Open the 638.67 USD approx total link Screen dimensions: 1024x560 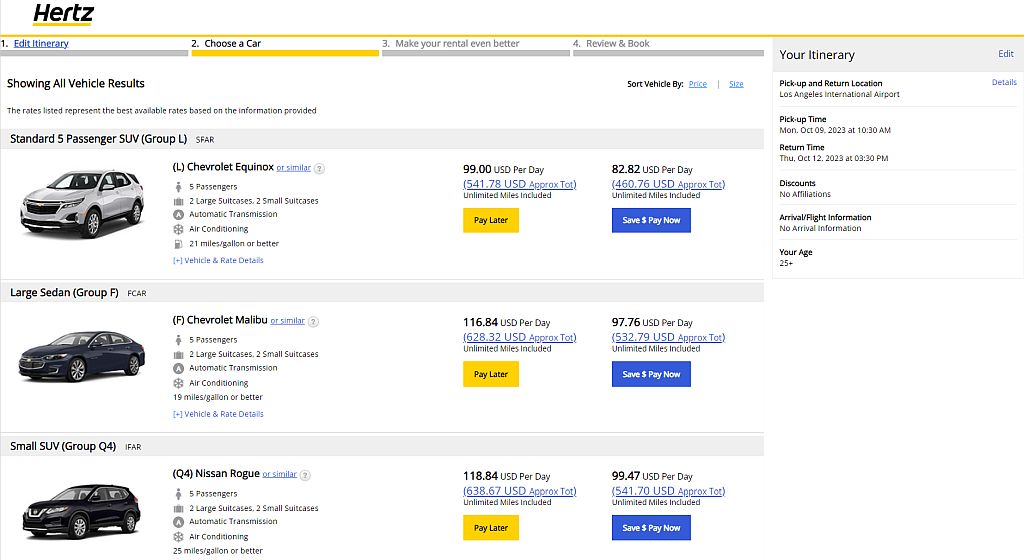pyautogui.click(x=520, y=491)
